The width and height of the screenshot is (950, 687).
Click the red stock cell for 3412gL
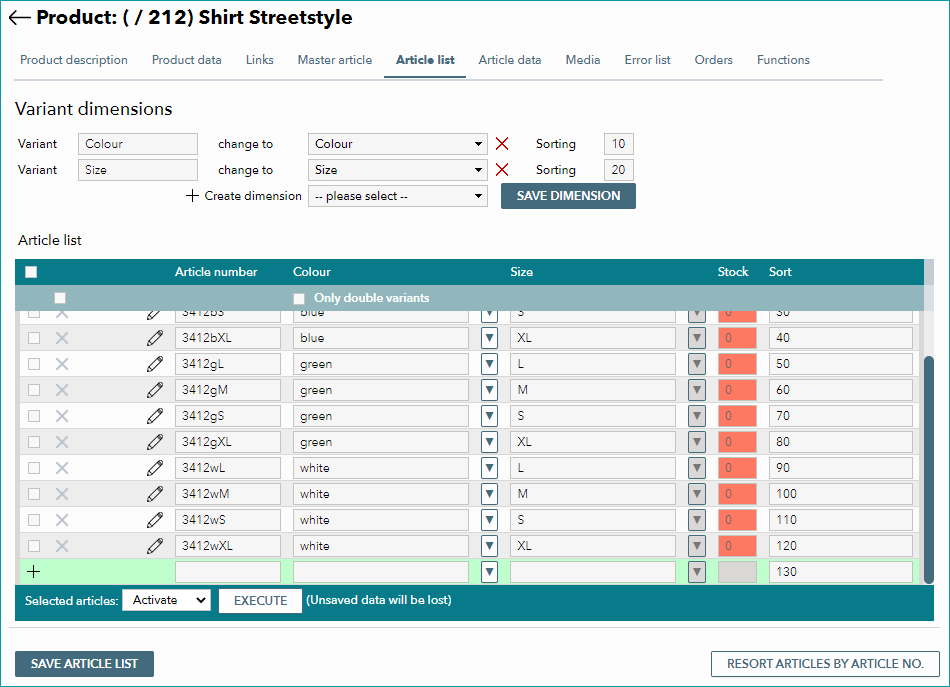click(x=737, y=364)
